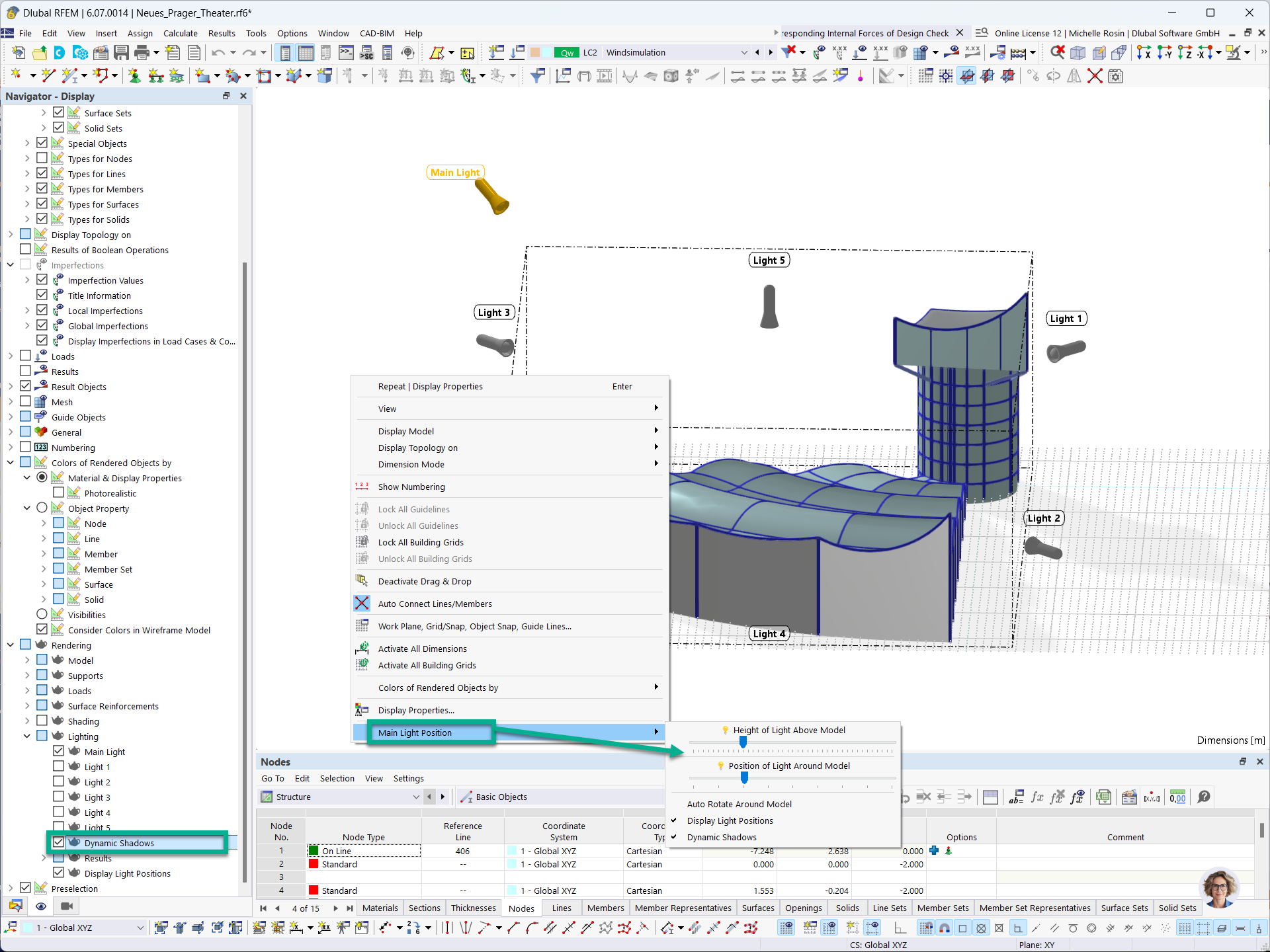1270x952 pixels.
Task: Select Object Property radio button
Action: pos(42,508)
